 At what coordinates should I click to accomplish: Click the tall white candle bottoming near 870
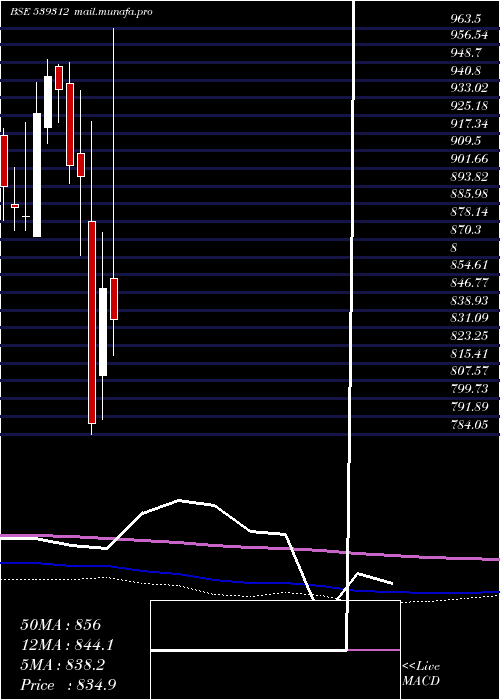coord(37,175)
